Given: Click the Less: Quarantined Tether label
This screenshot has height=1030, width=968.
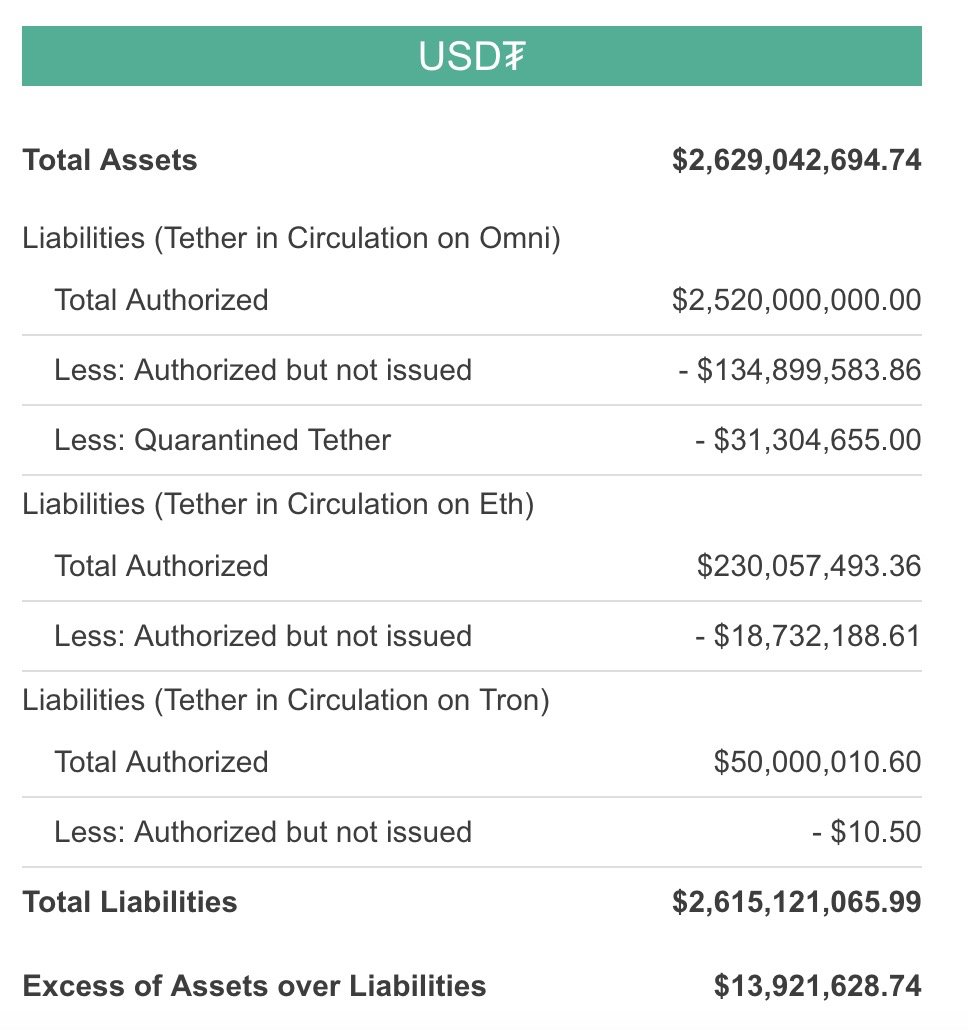Looking at the screenshot, I should pyautogui.click(x=223, y=440).
